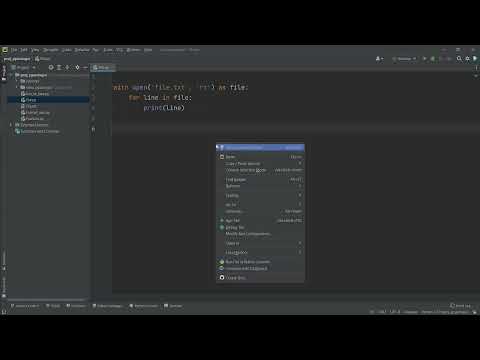Open the Code menu in the menu bar

click(67, 50)
